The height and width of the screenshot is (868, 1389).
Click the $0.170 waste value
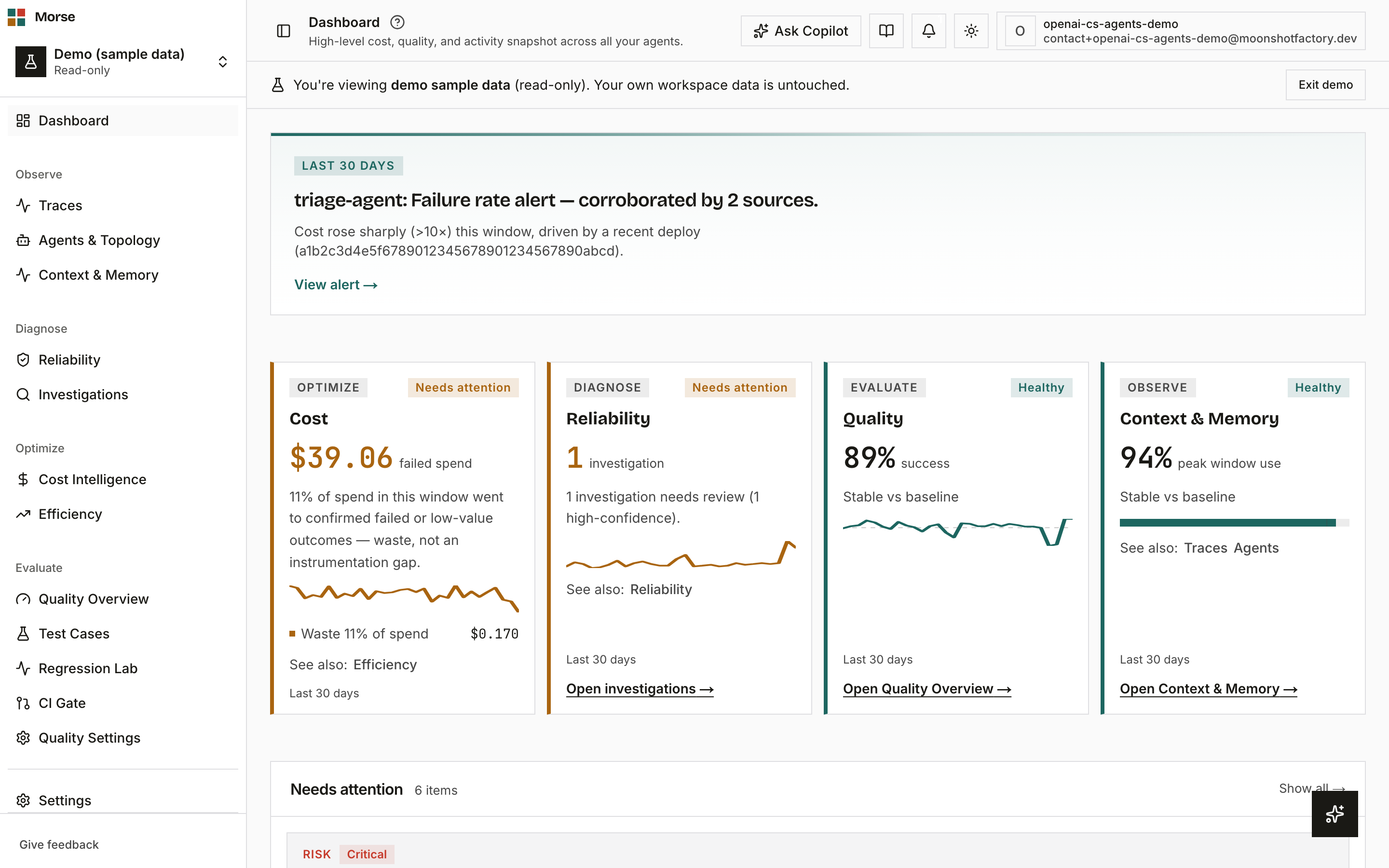pos(494,634)
